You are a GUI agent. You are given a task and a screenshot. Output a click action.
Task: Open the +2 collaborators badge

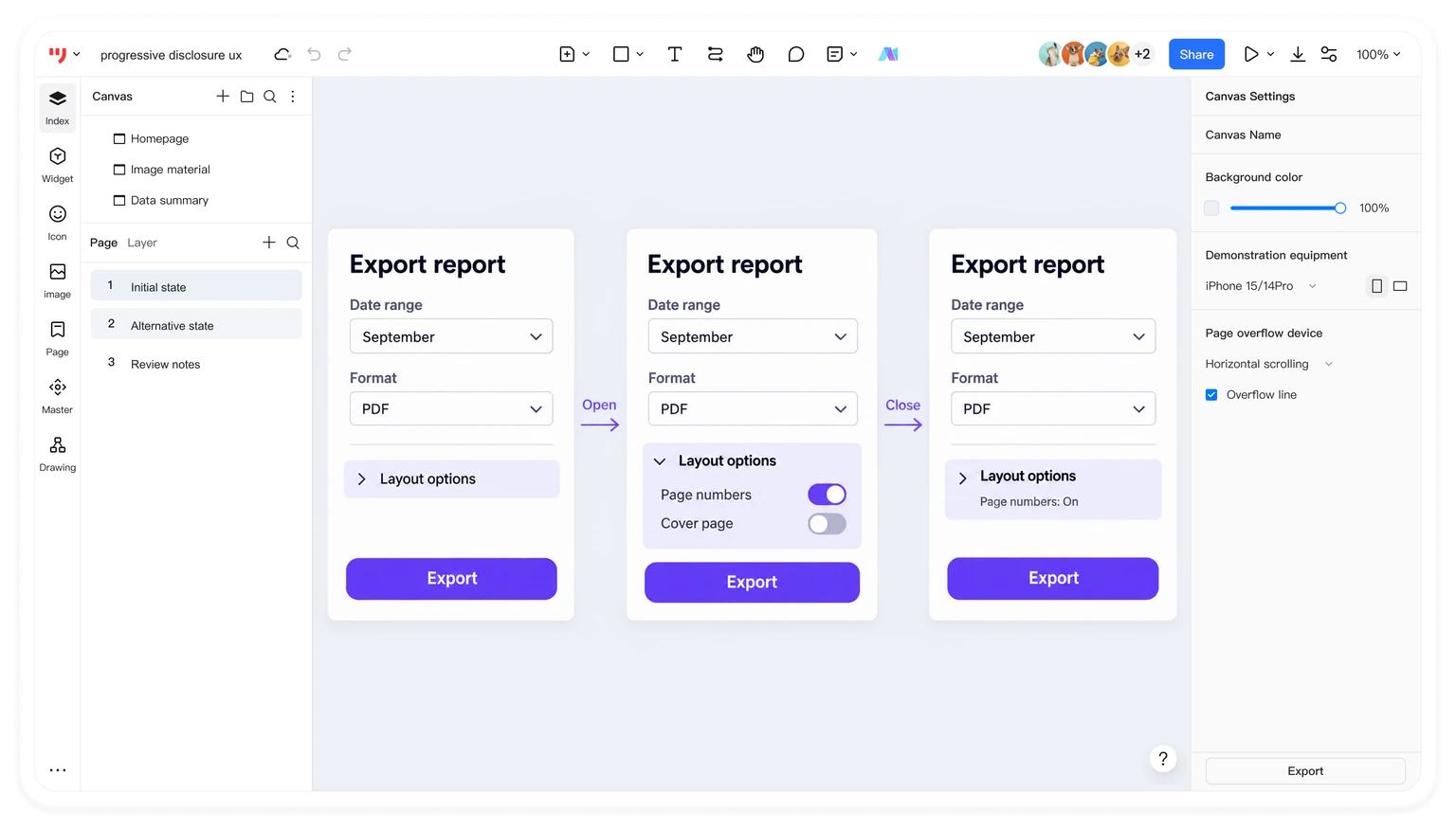[1142, 54]
